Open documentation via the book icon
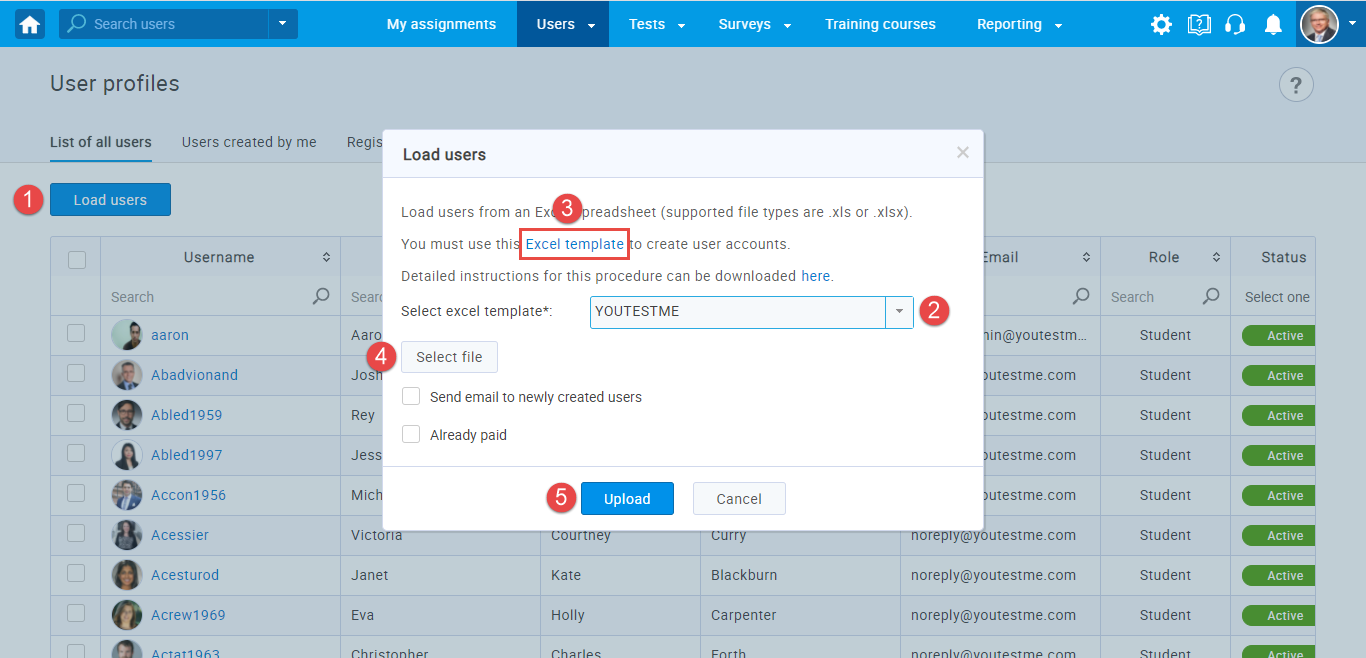The image size is (1366, 658). (x=1198, y=24)
